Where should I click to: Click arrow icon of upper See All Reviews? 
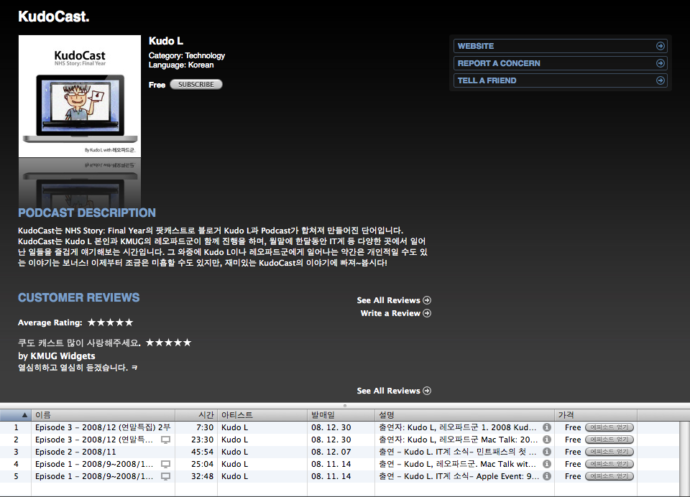[427, 300]
